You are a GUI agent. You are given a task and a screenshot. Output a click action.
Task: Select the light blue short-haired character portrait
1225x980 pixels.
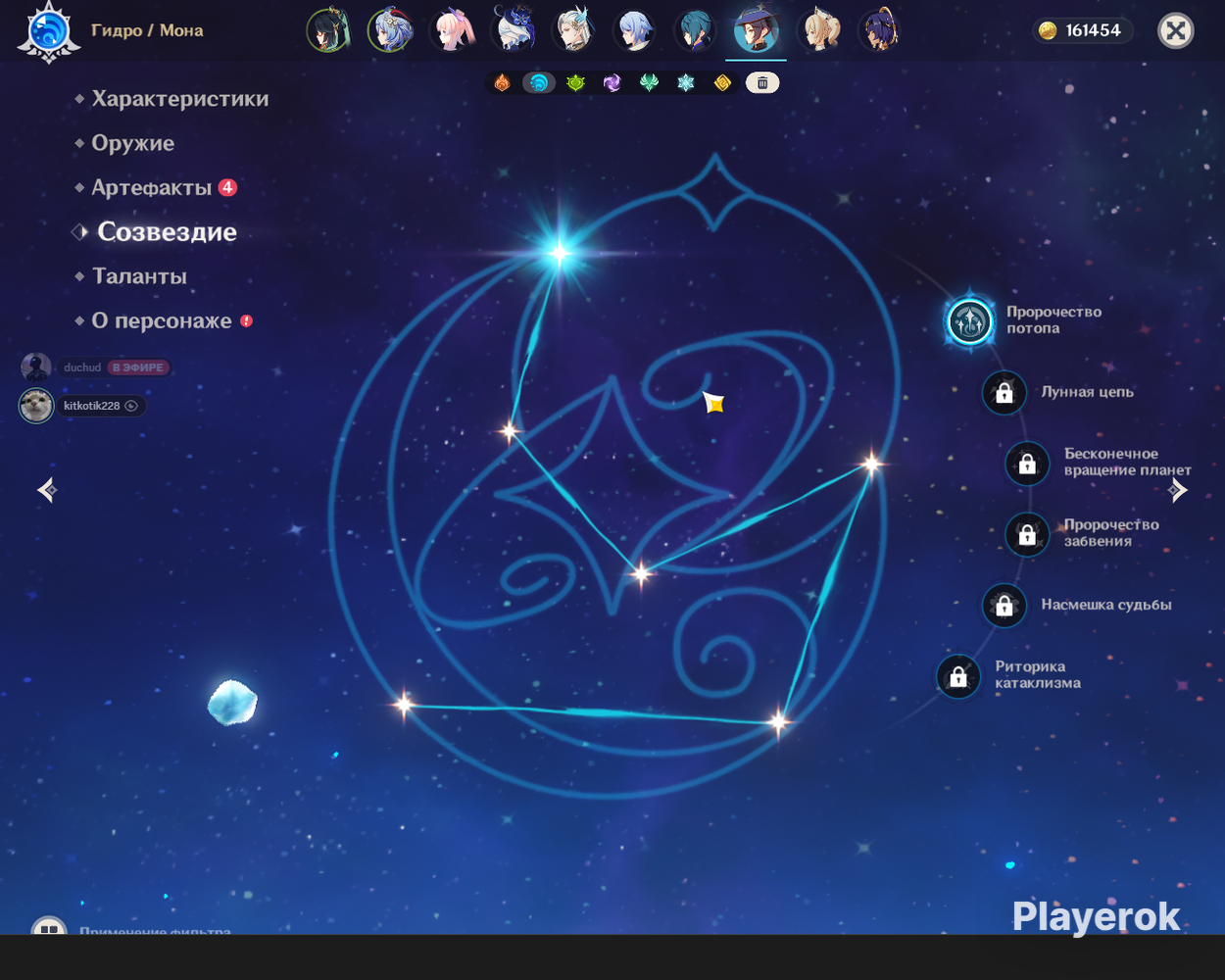(635, 31)
